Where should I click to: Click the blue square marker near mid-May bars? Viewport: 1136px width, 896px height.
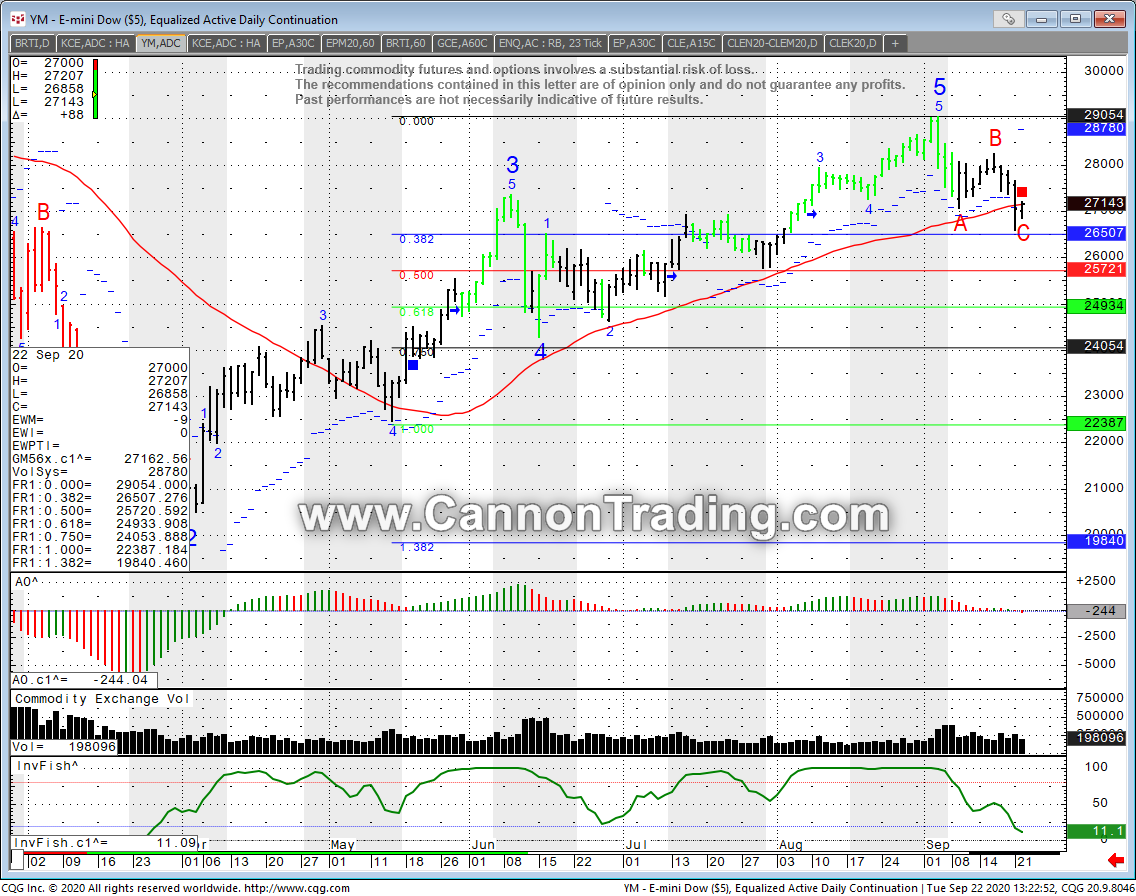[413, 365]
